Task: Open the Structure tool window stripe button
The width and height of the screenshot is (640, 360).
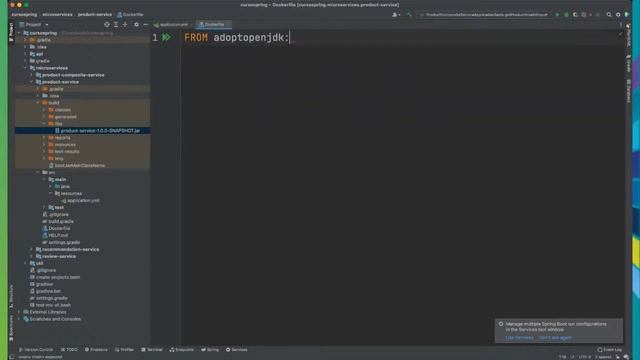Action: click(x=11, y=296)
